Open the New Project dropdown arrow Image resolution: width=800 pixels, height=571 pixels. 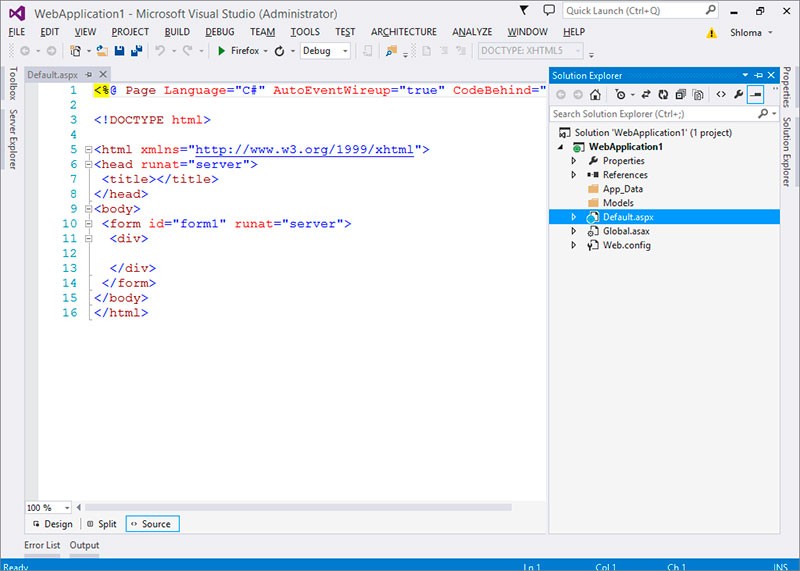click(x=89, y=51)
